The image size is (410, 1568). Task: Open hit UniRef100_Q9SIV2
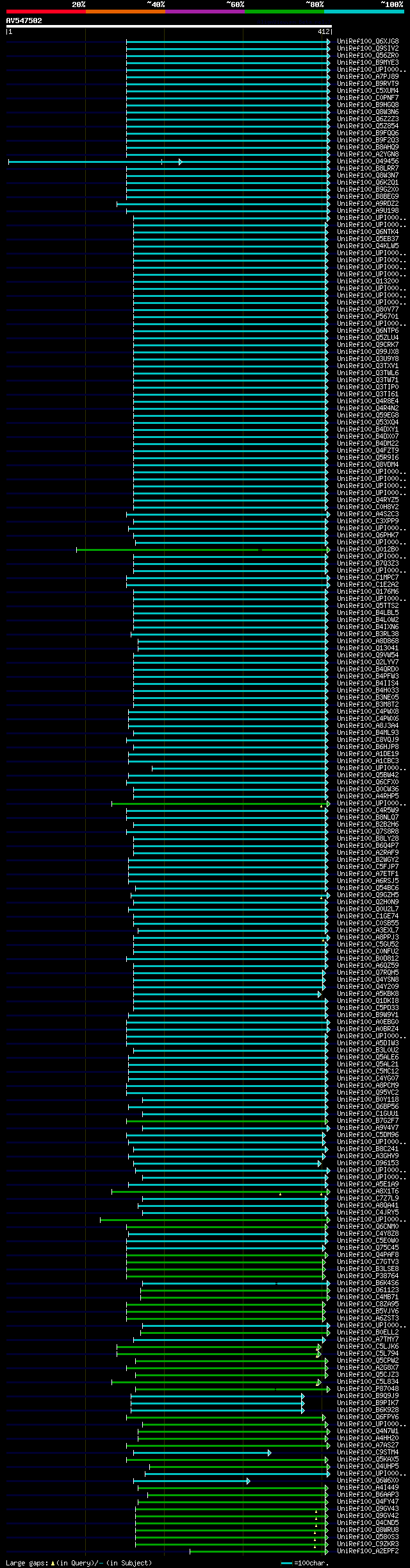(x=368, y=49)
